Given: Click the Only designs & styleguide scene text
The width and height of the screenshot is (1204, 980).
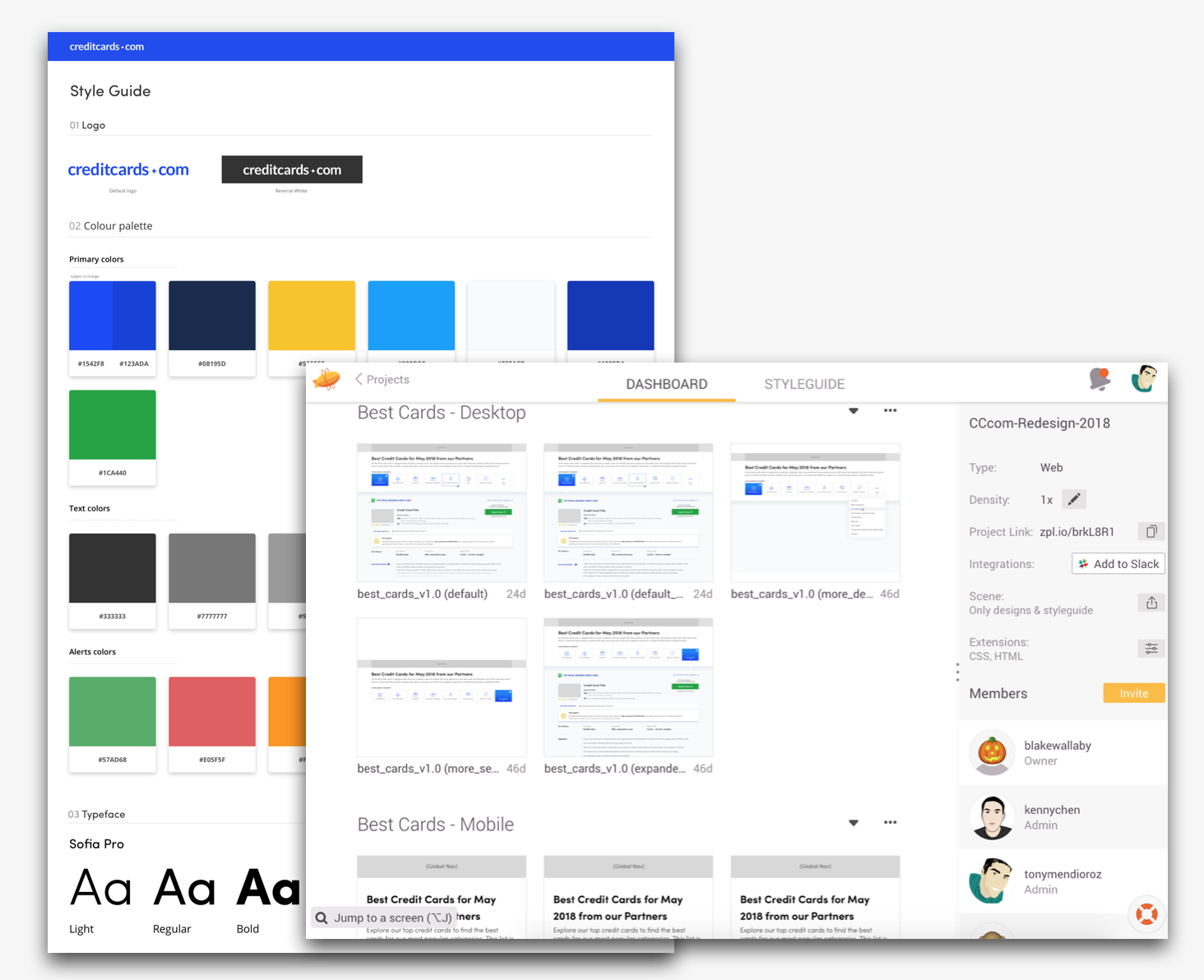Looking at the screenshot, I should point(1031,610).
